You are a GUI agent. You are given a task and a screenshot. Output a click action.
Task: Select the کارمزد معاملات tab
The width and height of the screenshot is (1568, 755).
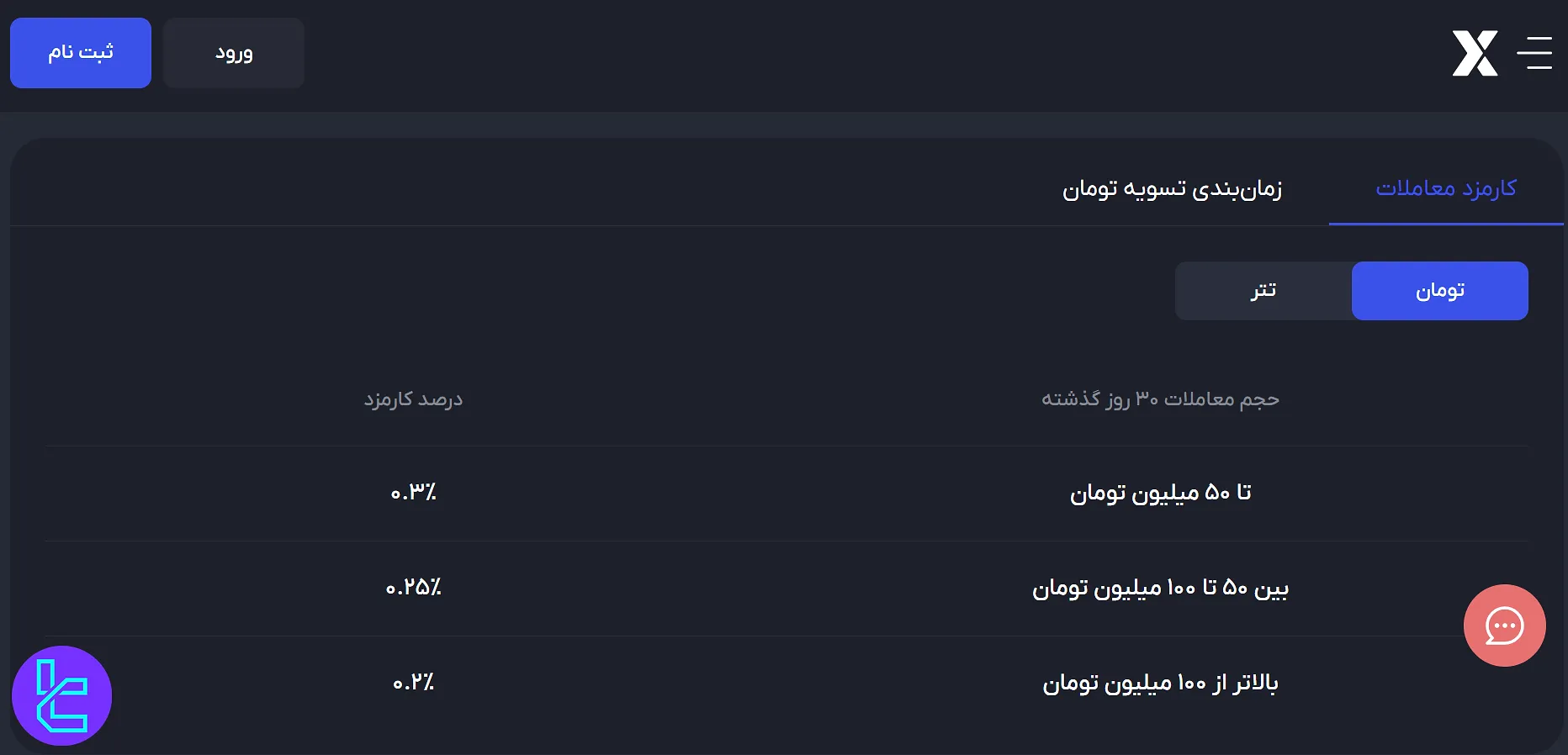(x=1446, y=188)
